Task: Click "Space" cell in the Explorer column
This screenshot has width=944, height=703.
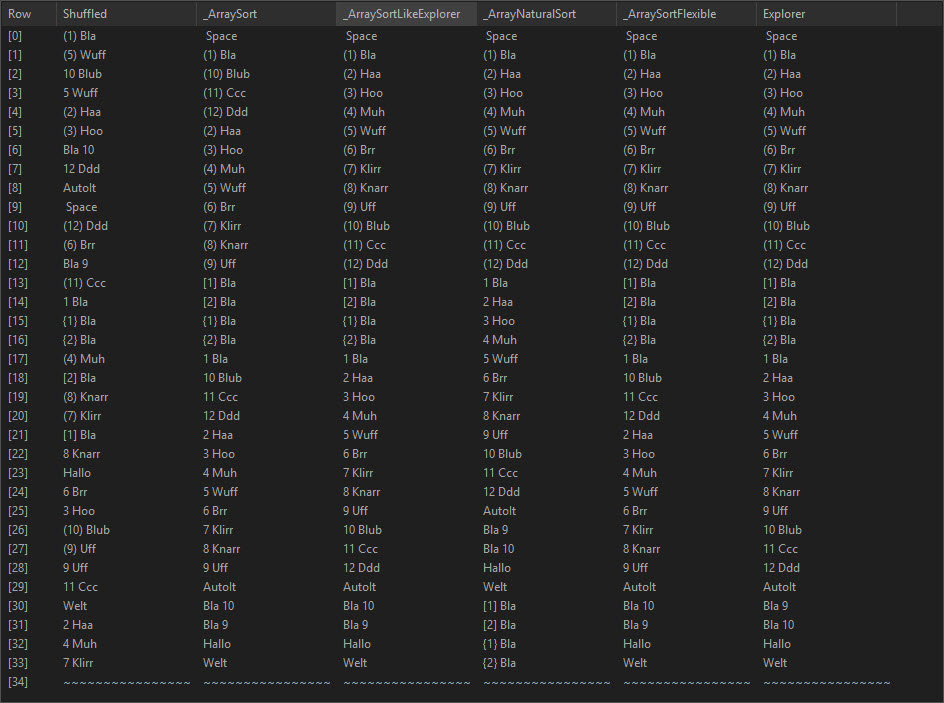Action: [781, 36]
